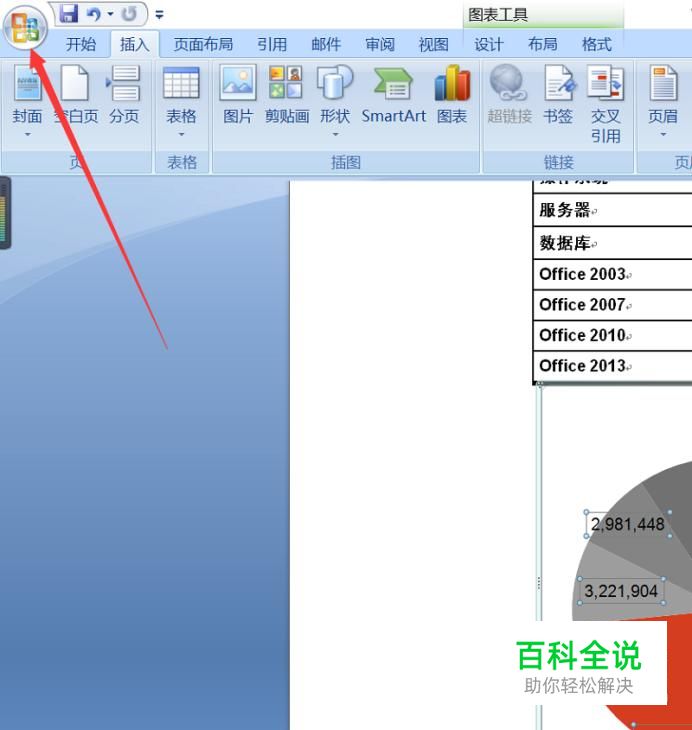692x730 pixels.
Task: Open the chart tools 设计 tab
Action: coord(488,45)
